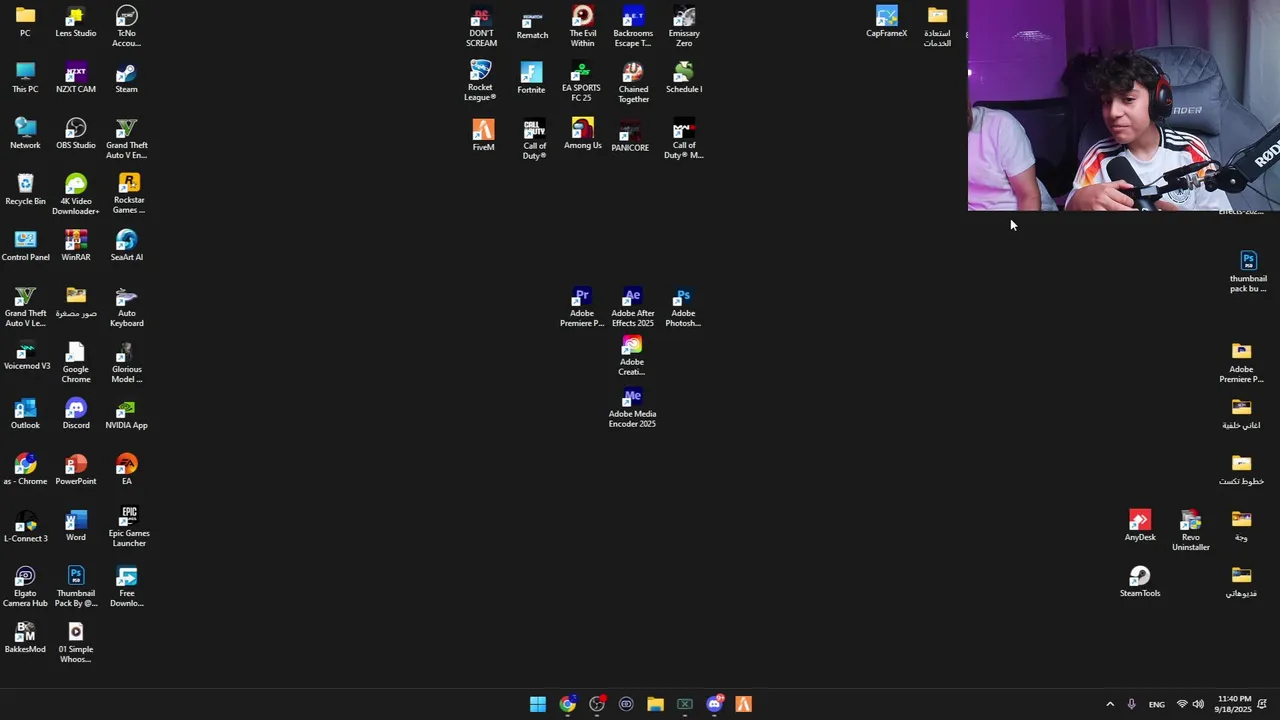The image size is (1280, 720).
Task: Open the 01 Simple Whoosh file icon
Action: [76, 643]
